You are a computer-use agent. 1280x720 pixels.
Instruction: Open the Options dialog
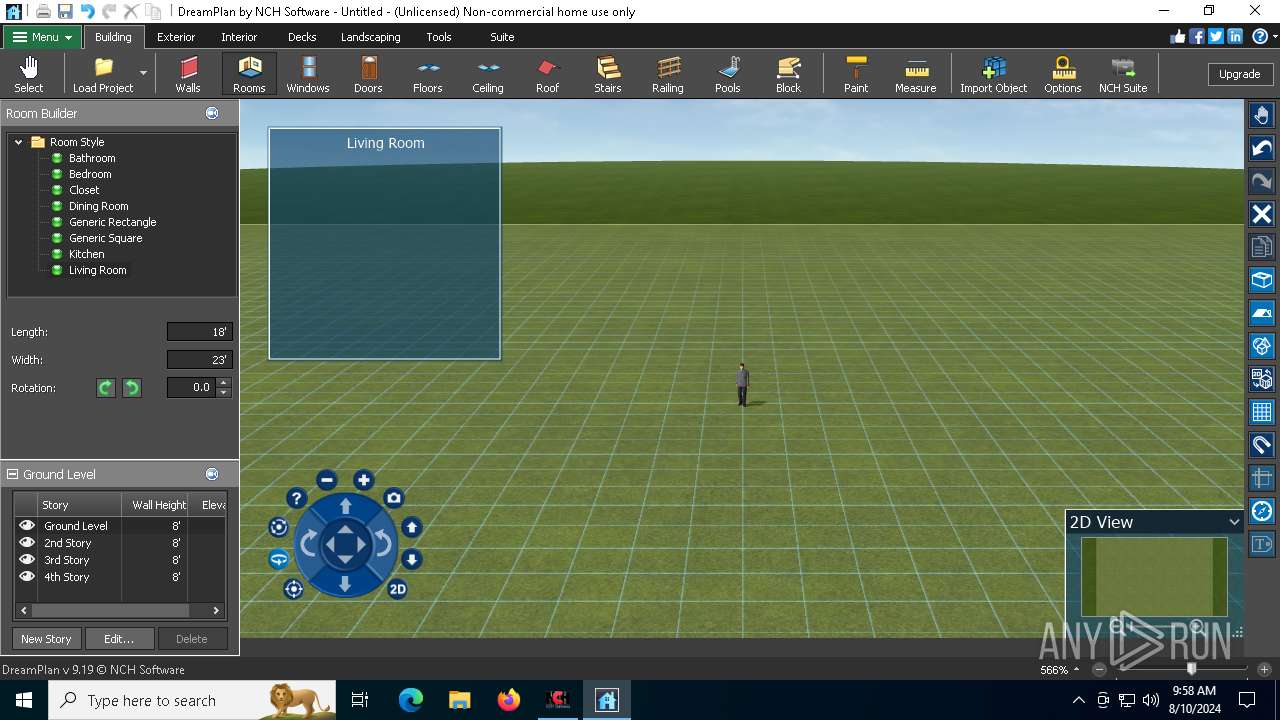pos(1063,74)
